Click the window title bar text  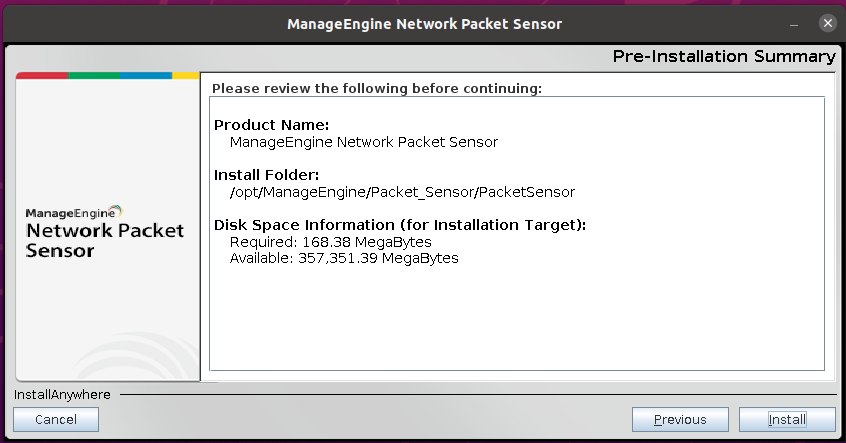tap(424, 23)
